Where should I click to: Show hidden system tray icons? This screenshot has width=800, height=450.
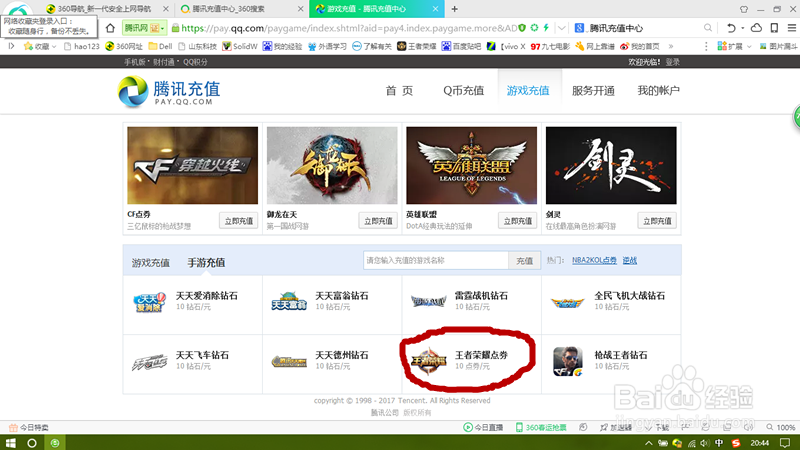(x=648, y=443)
